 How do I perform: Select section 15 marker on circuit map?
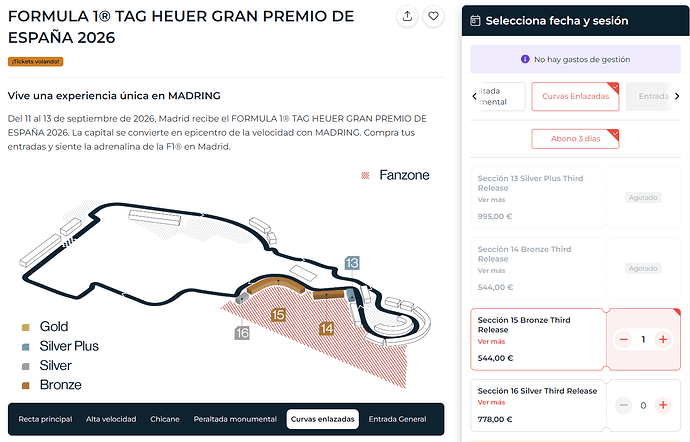pos(279,315)
